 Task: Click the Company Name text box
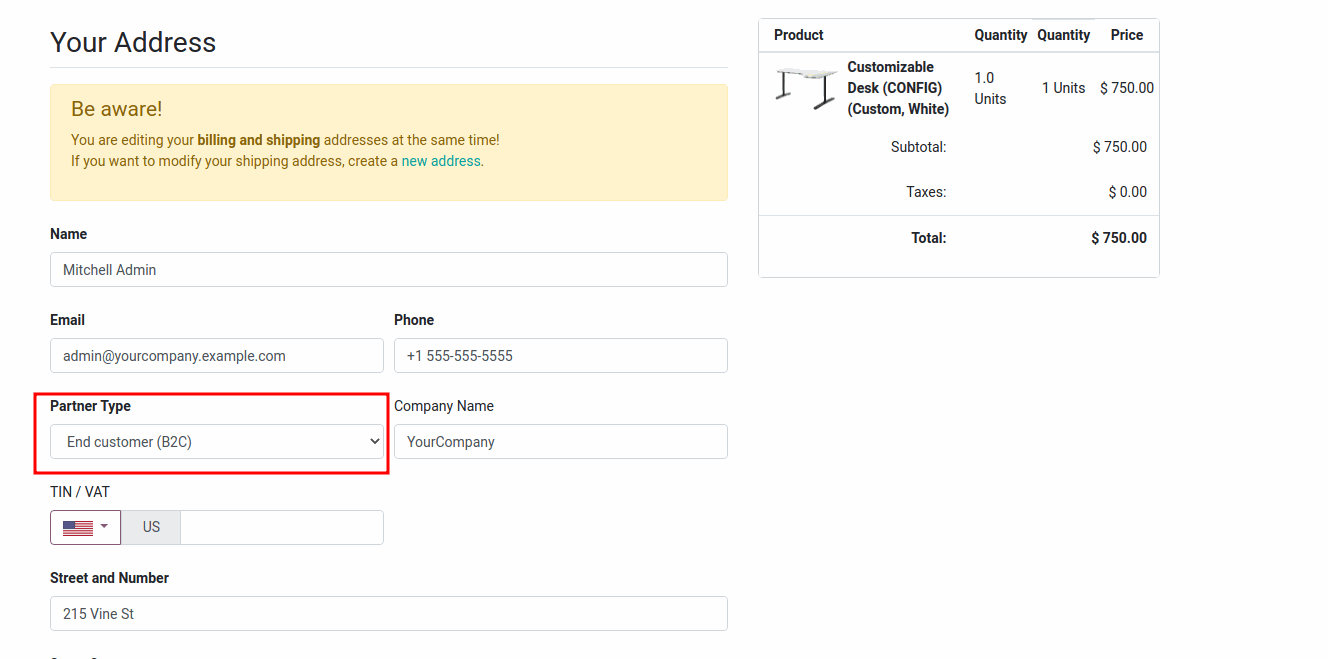tap(560, 442)
